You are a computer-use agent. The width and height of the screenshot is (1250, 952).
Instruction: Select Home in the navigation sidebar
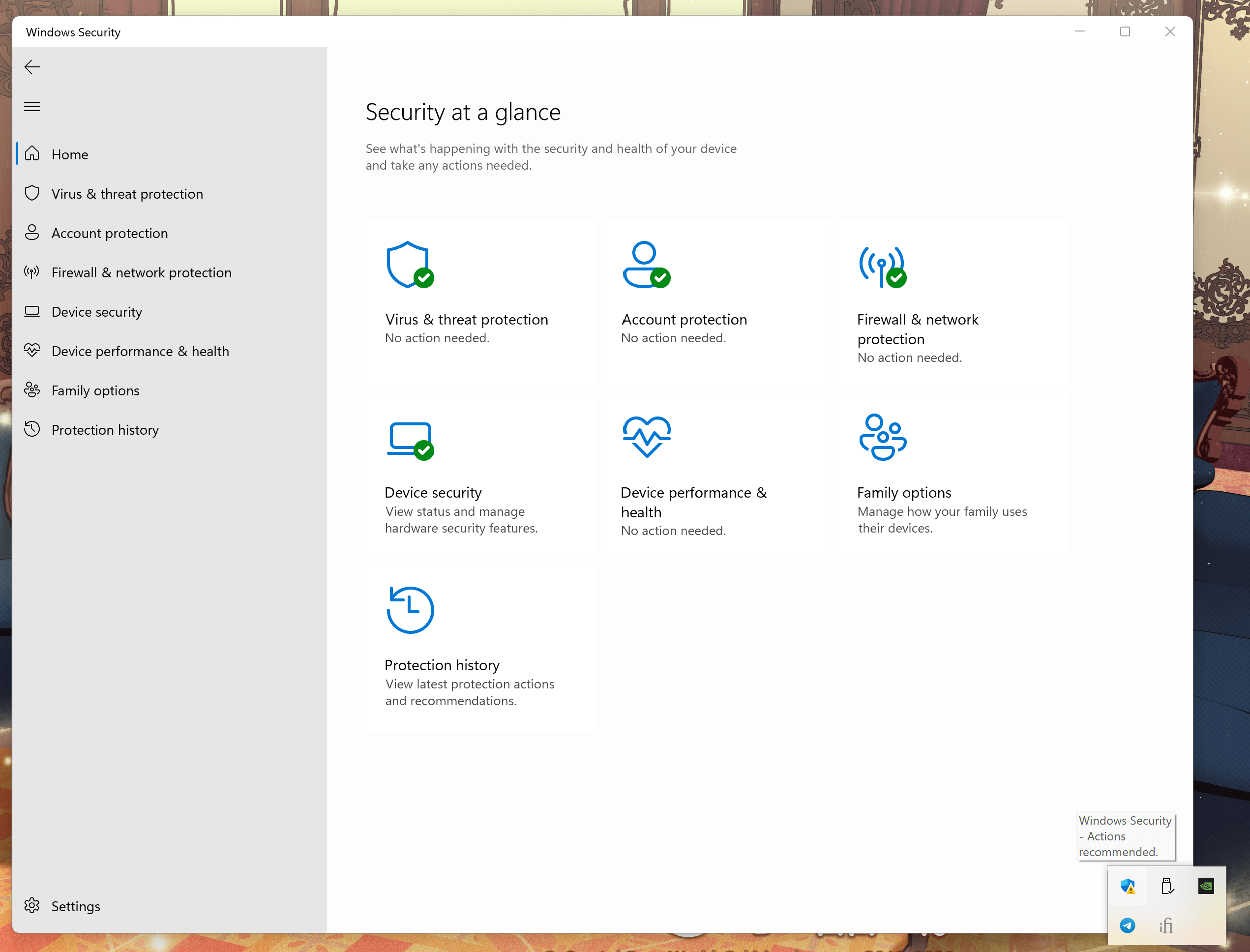click(x=70, y=153)
